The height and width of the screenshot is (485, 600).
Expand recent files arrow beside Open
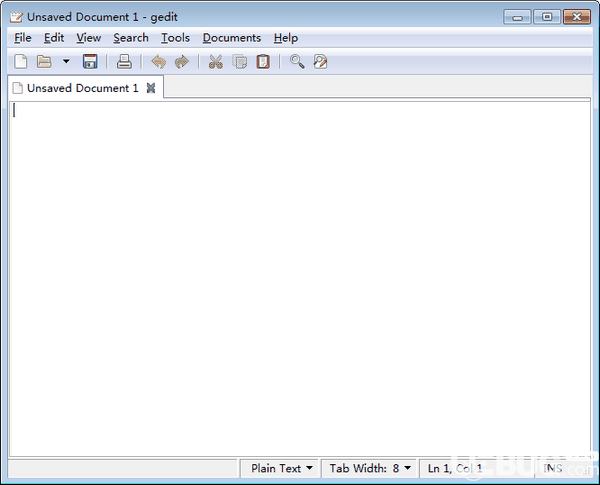pos(66,61)
